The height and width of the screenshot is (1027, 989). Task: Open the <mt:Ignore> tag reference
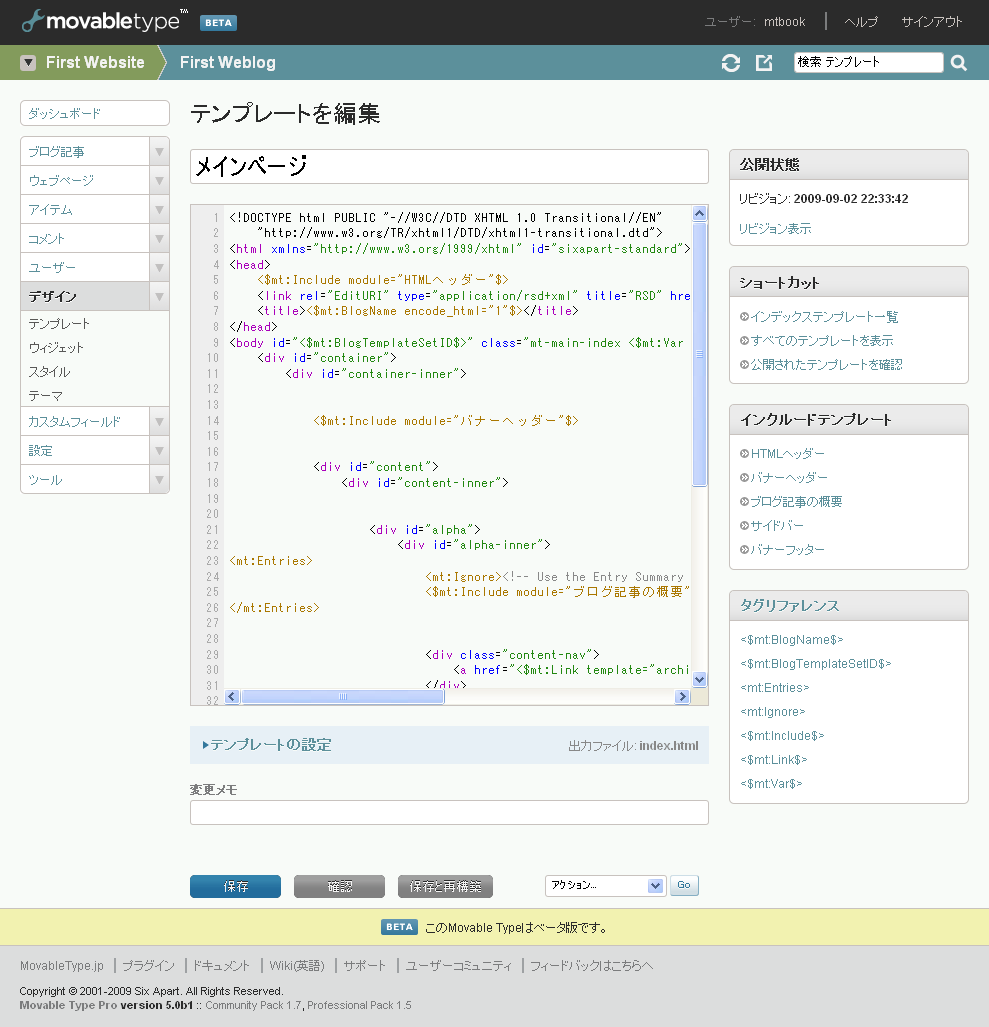pos(773,712)
